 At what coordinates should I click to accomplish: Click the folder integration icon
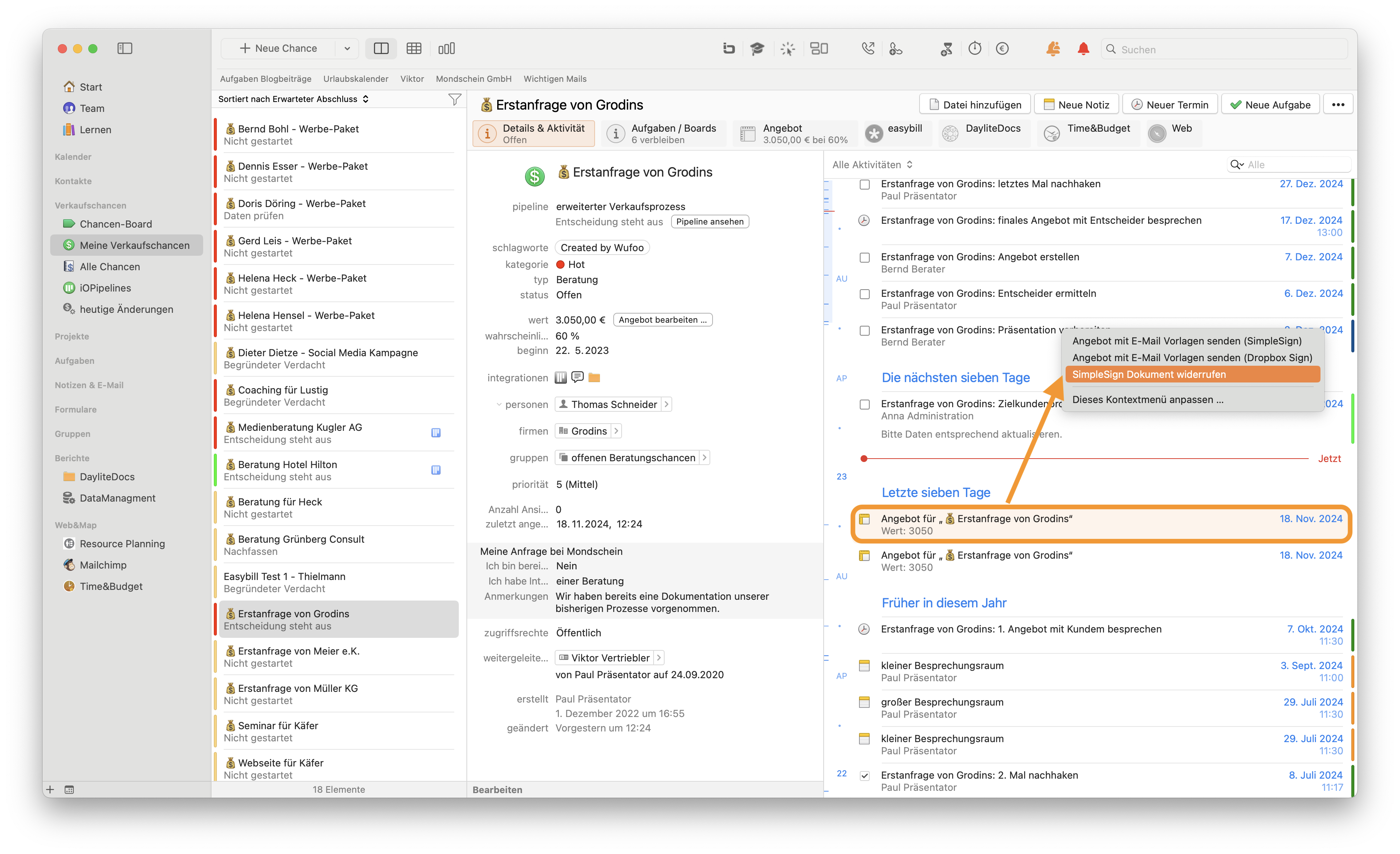[x=594, y=378]
